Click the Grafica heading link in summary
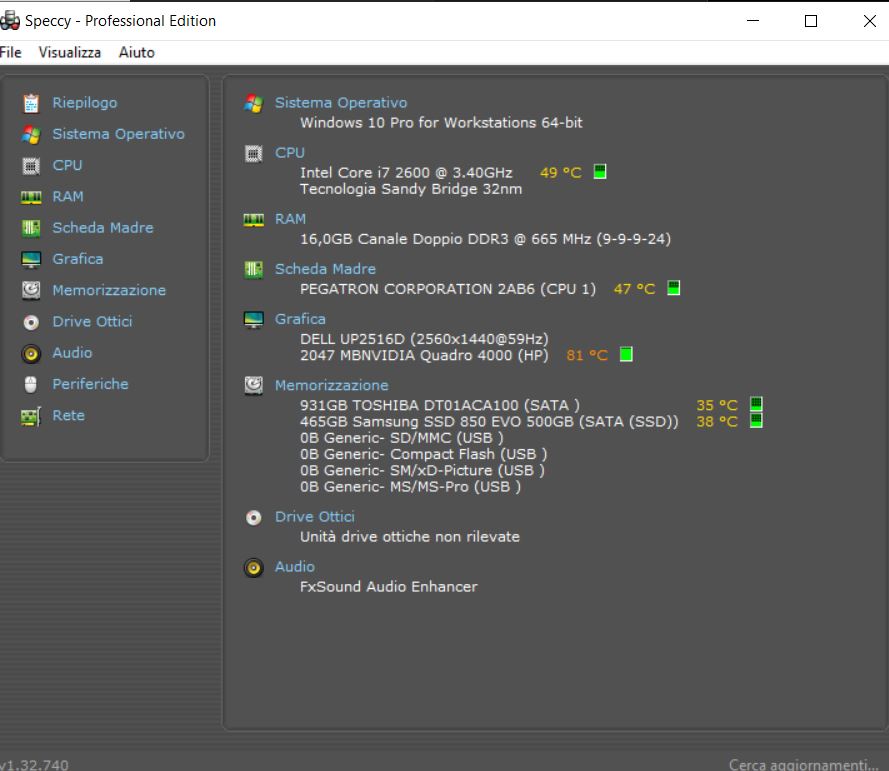Image resolution: width=889 pixels, height=771 pixels. pos(300,319)
